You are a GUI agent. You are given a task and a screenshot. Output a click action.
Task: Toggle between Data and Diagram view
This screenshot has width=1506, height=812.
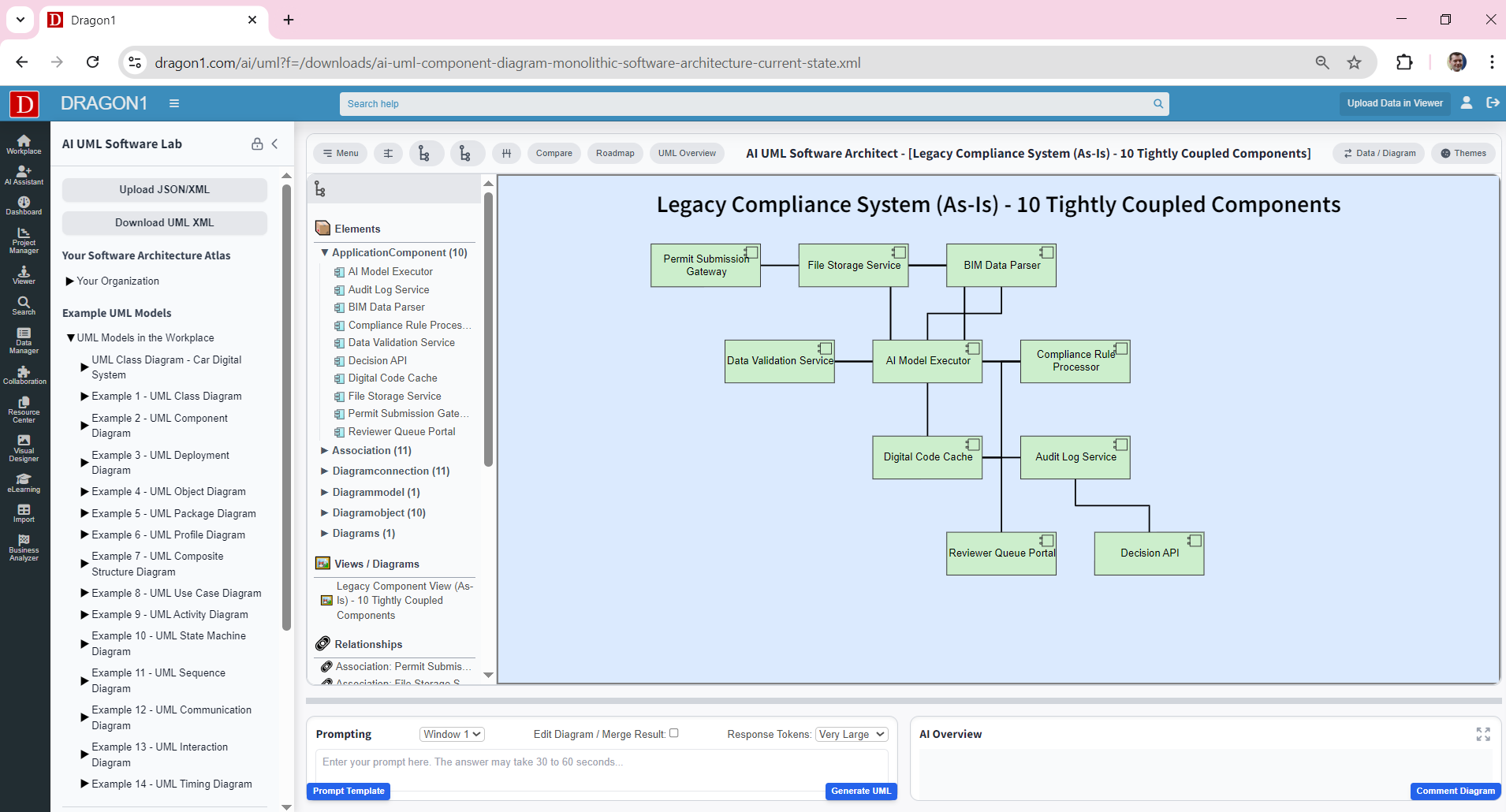pyautogui.click(x=1377, y=153)
